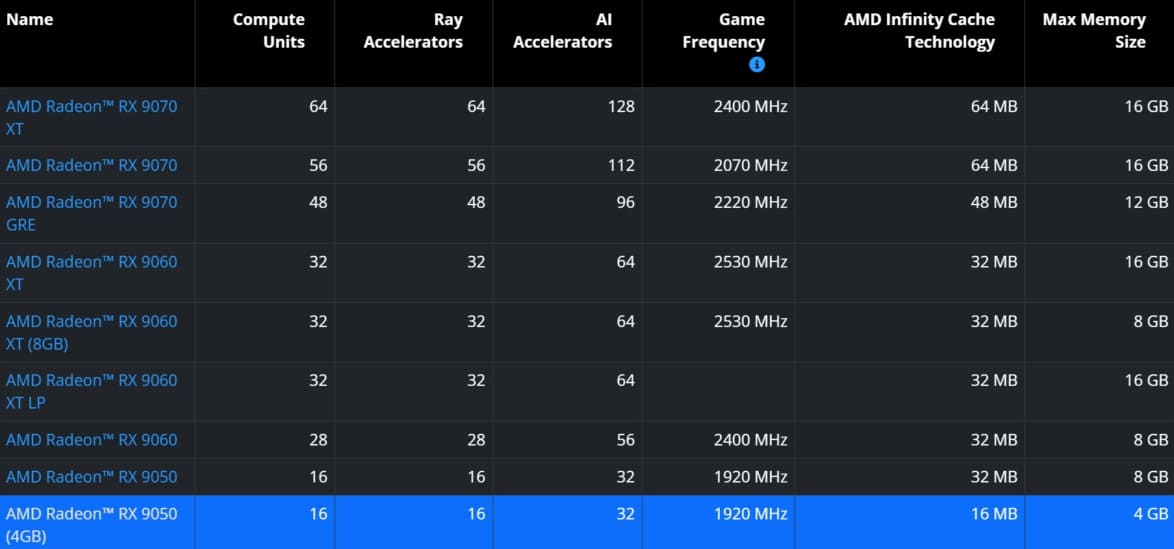
Task: Sort by the Compute Units column header
Action: 269,31
